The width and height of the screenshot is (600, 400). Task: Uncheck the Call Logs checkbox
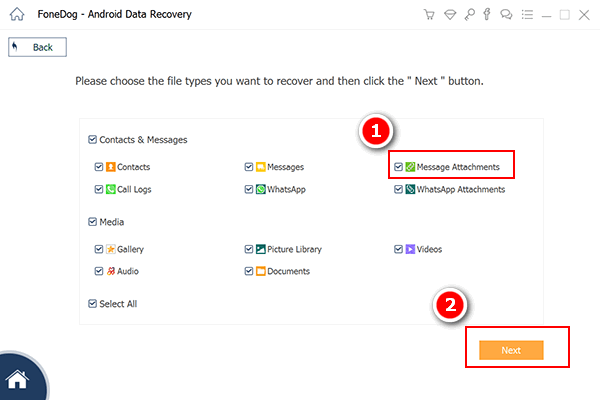click(x=99, y=189)
